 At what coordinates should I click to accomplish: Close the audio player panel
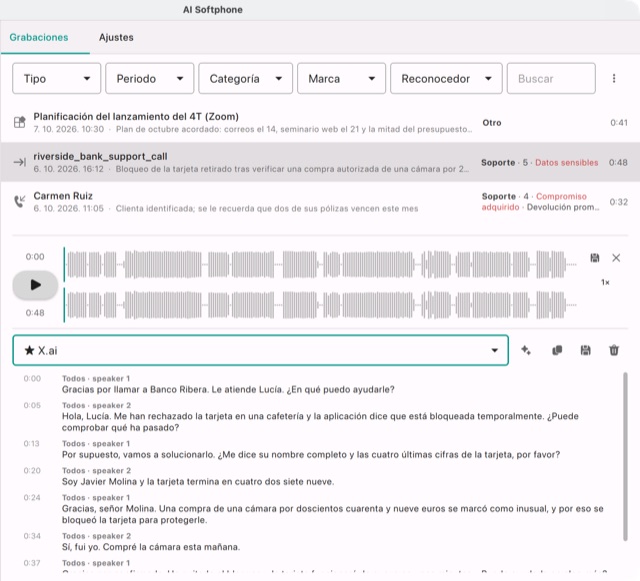616,258
